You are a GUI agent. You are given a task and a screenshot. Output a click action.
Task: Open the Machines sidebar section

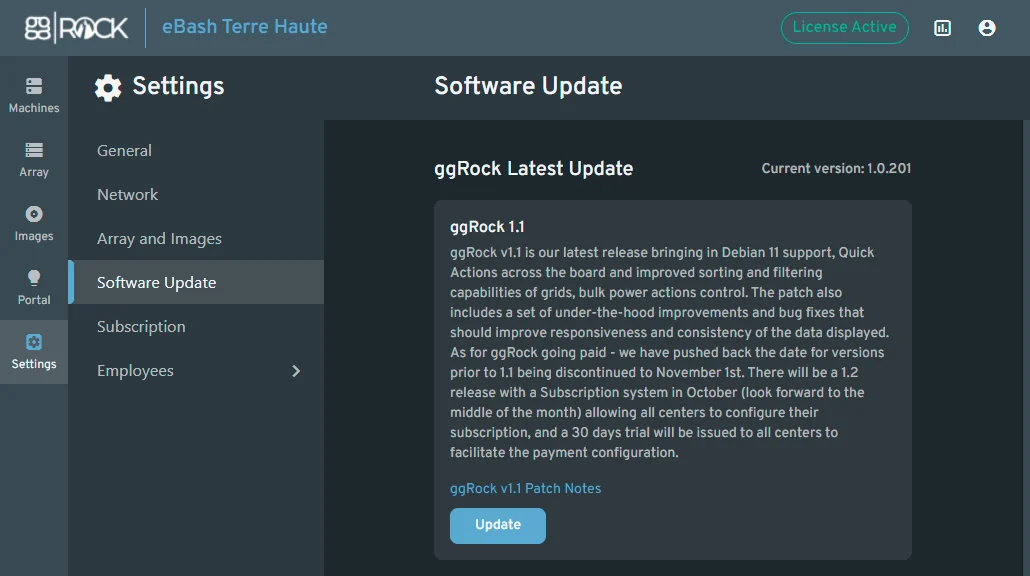[x=34, y=96]
